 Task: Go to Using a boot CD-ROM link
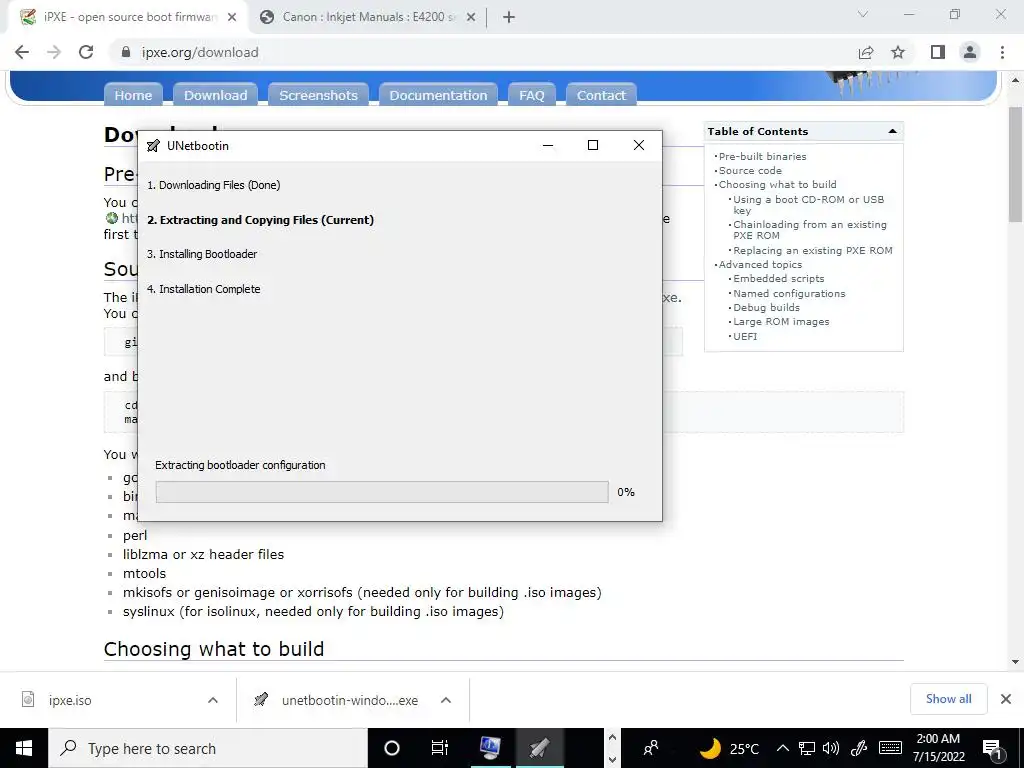click(x=808, y=204)
